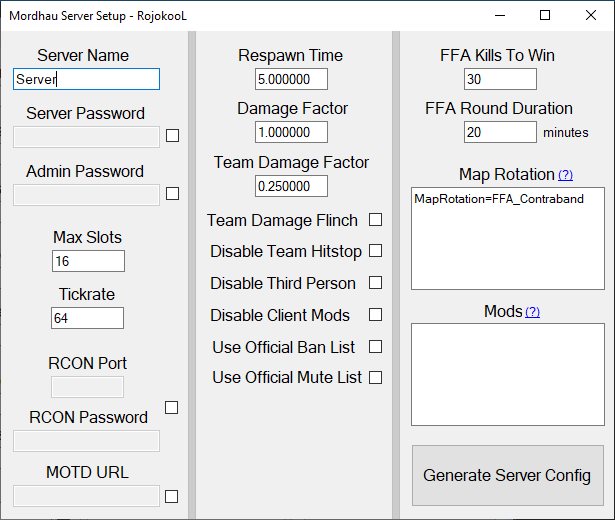The width and height of the screenshot is (615, 520).
Task: Click inside the Map Rotation text area
Action: [x=508, y=238]
